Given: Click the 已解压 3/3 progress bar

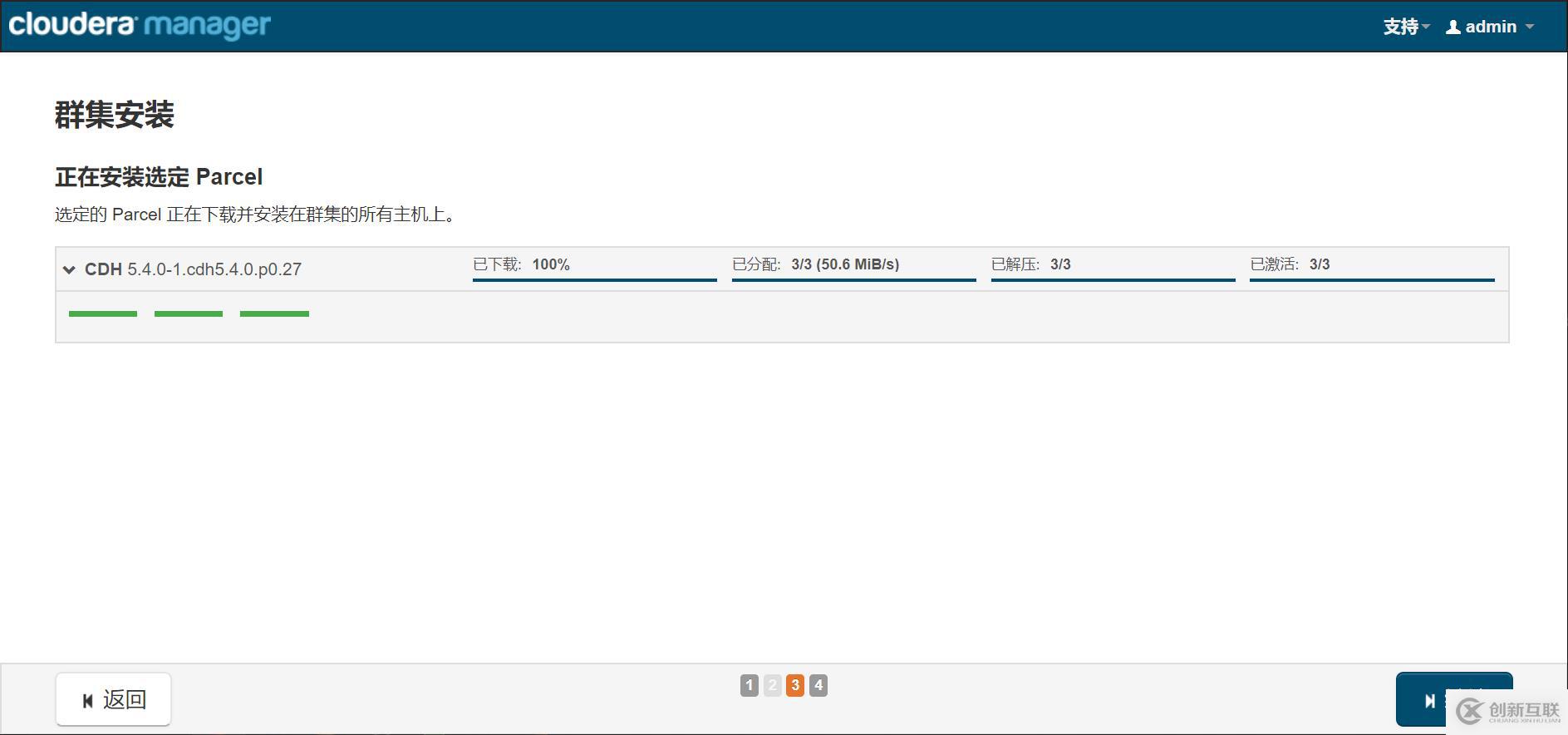Looking at the screenshot, I should (x=1113, y=280).
